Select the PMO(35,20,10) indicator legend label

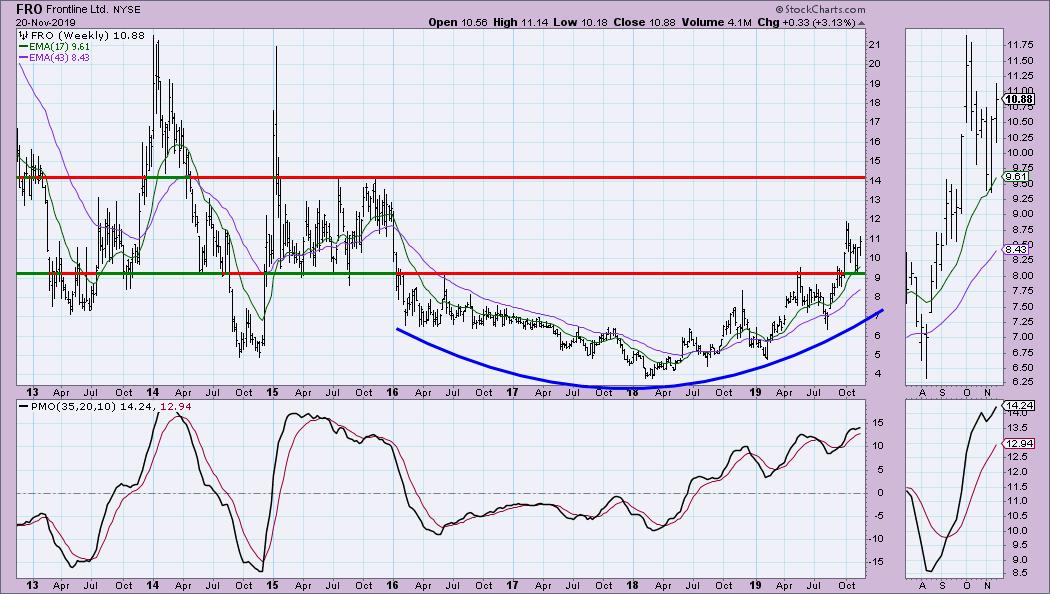[x=74, y=406]
